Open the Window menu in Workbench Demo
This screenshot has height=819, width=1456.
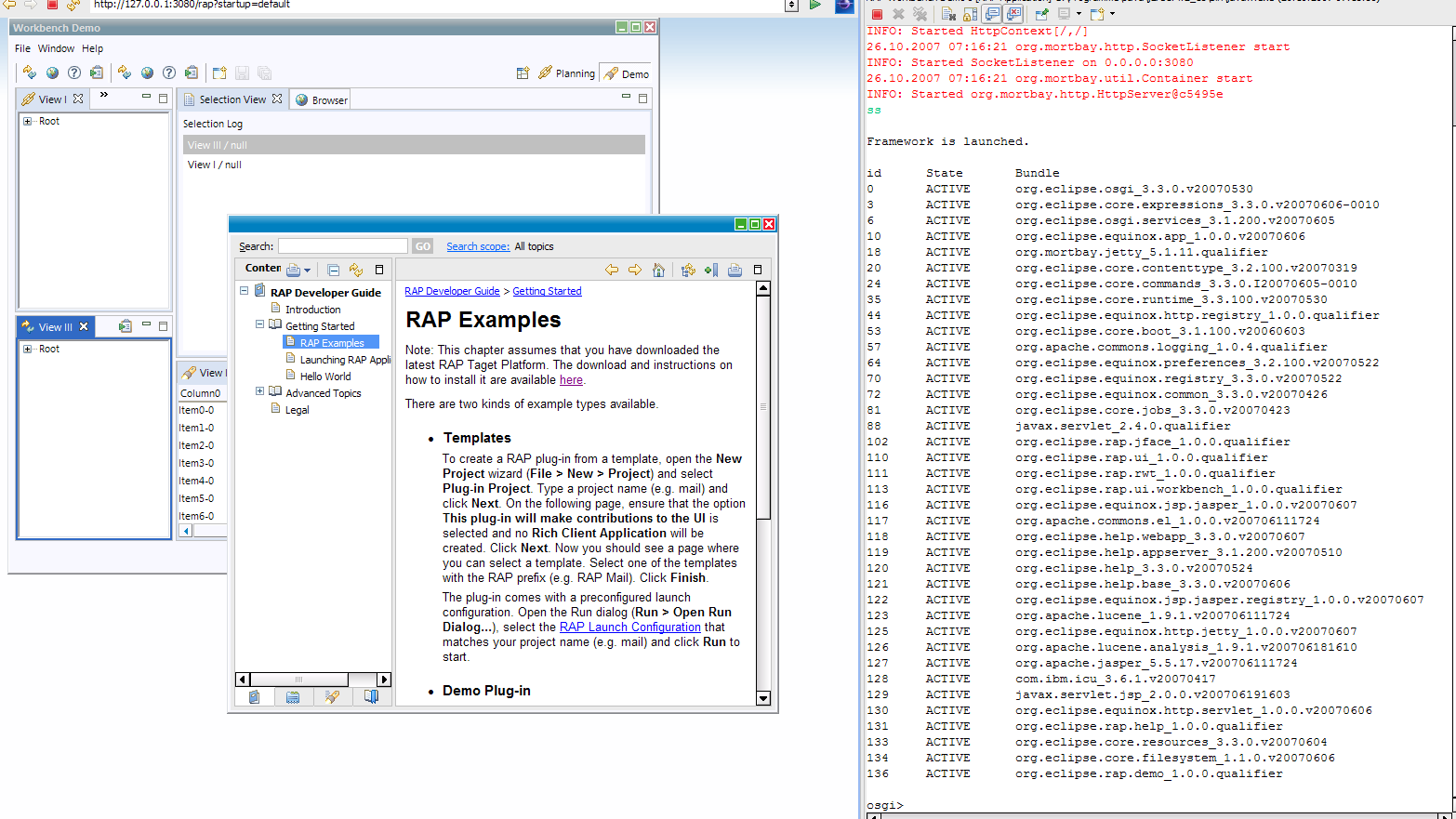[x=56, y=48]
